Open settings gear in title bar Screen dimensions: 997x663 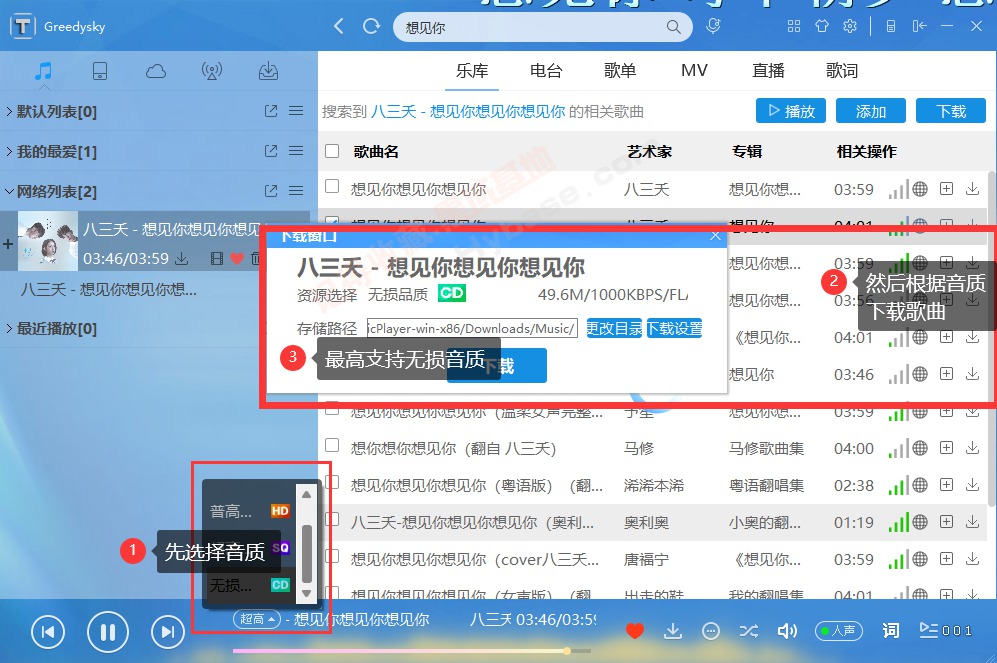(x=849, y=26)
